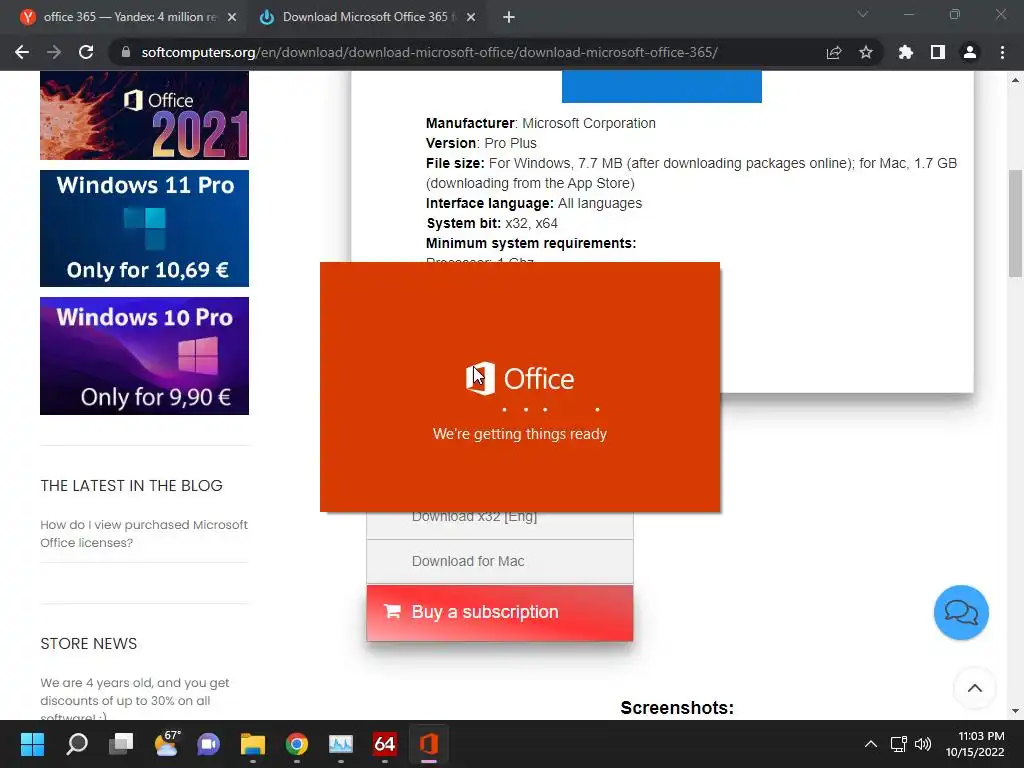Click the Minimum system requirements label
This screenshot has height=768, width=1024.
tap(531, 244)
